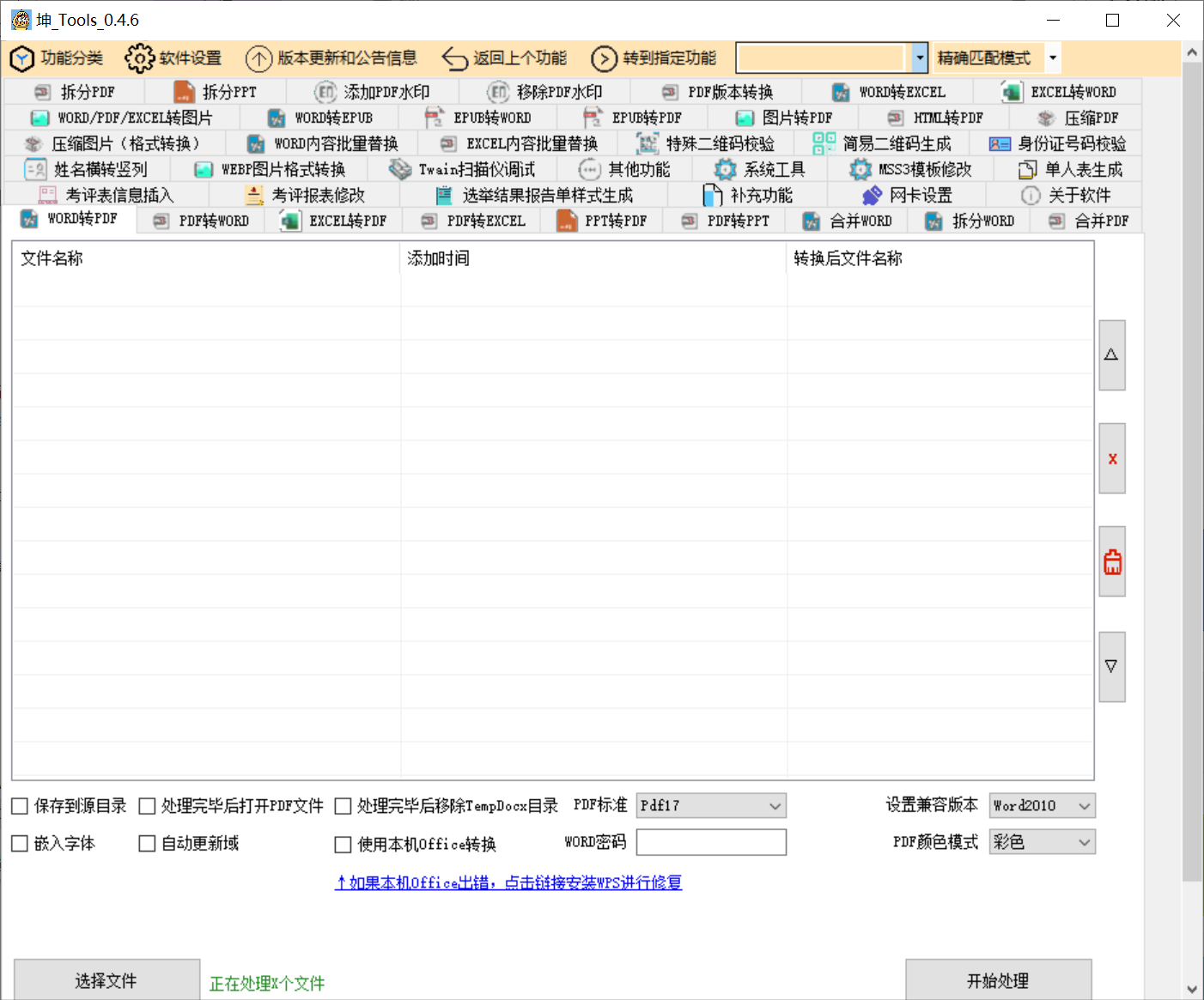Screen dimensions: 1204x1000
Task: Click the vertical scrollbar down arrow
Action: coord(1192,989)
